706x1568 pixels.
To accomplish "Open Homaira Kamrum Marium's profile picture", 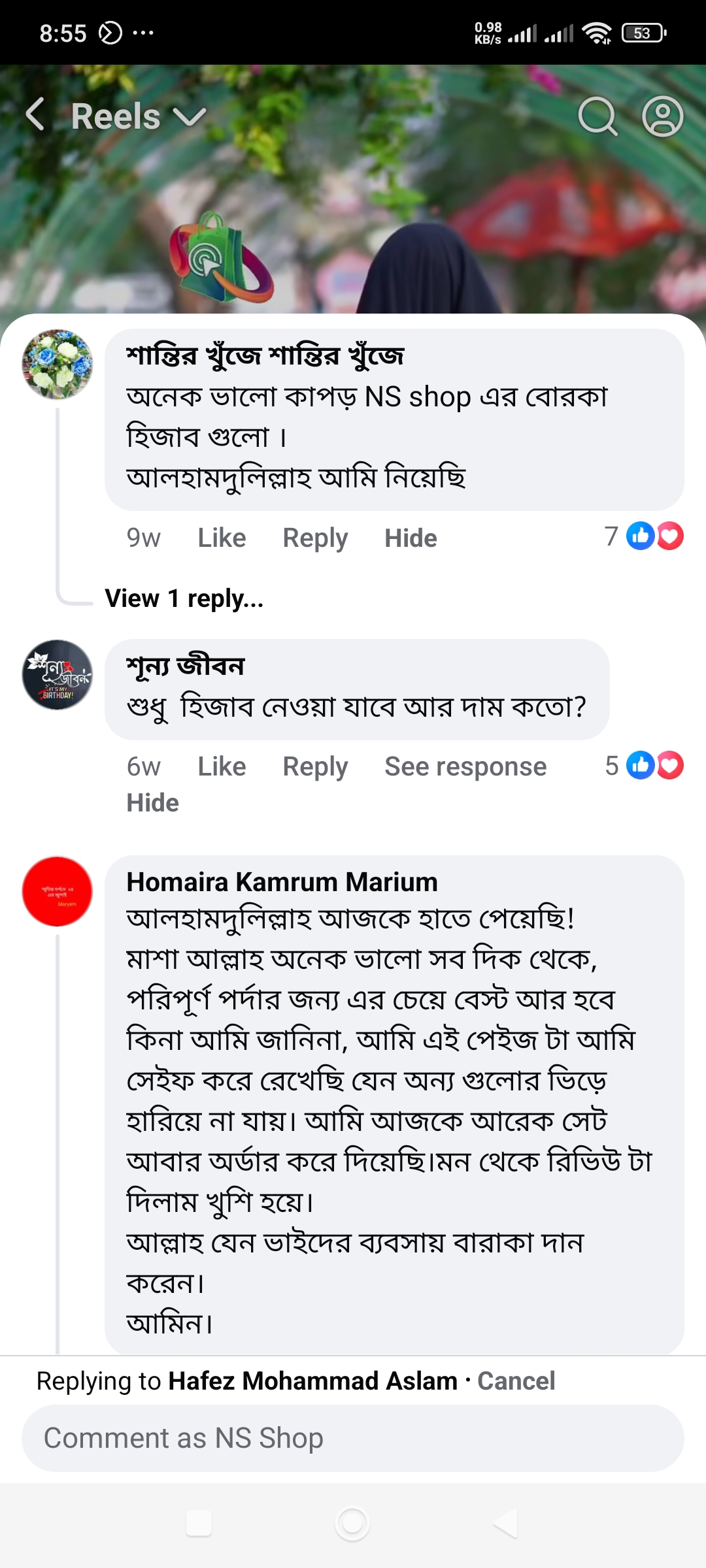I will (58, 891).
